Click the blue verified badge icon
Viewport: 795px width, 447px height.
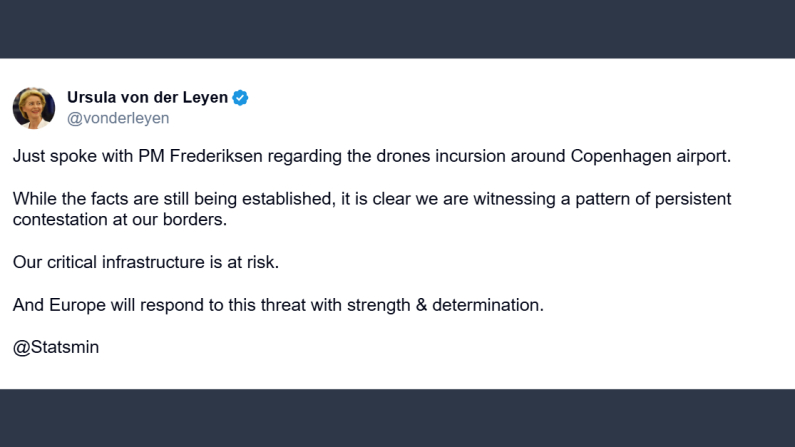click(x=241, y=98)
